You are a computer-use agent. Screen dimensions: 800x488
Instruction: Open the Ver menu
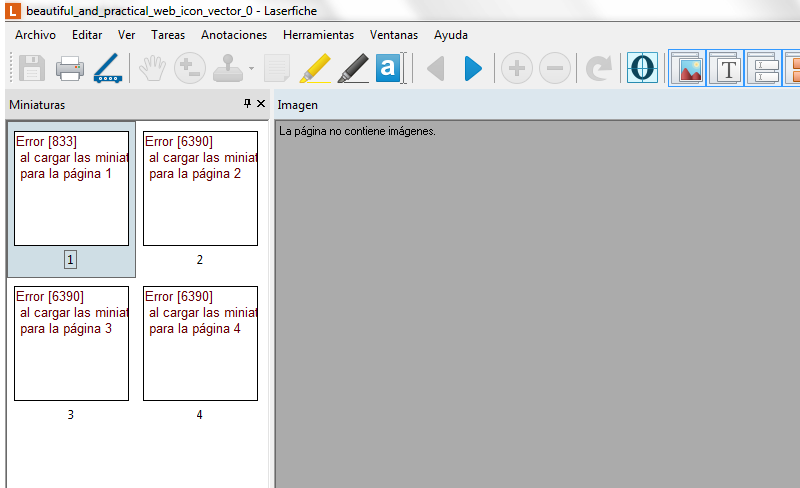[127, 35]
